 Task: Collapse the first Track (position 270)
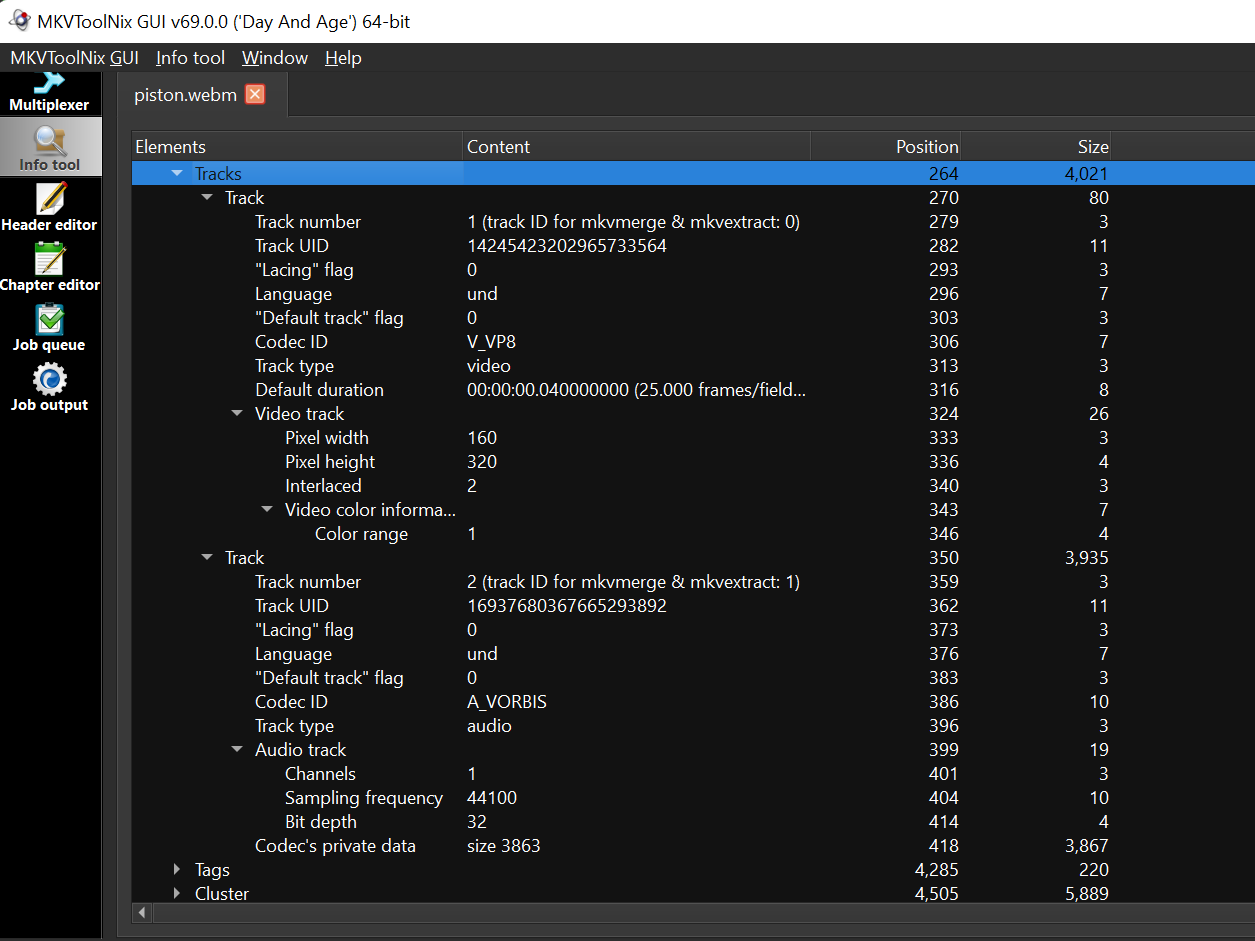[x=207, y=198]
